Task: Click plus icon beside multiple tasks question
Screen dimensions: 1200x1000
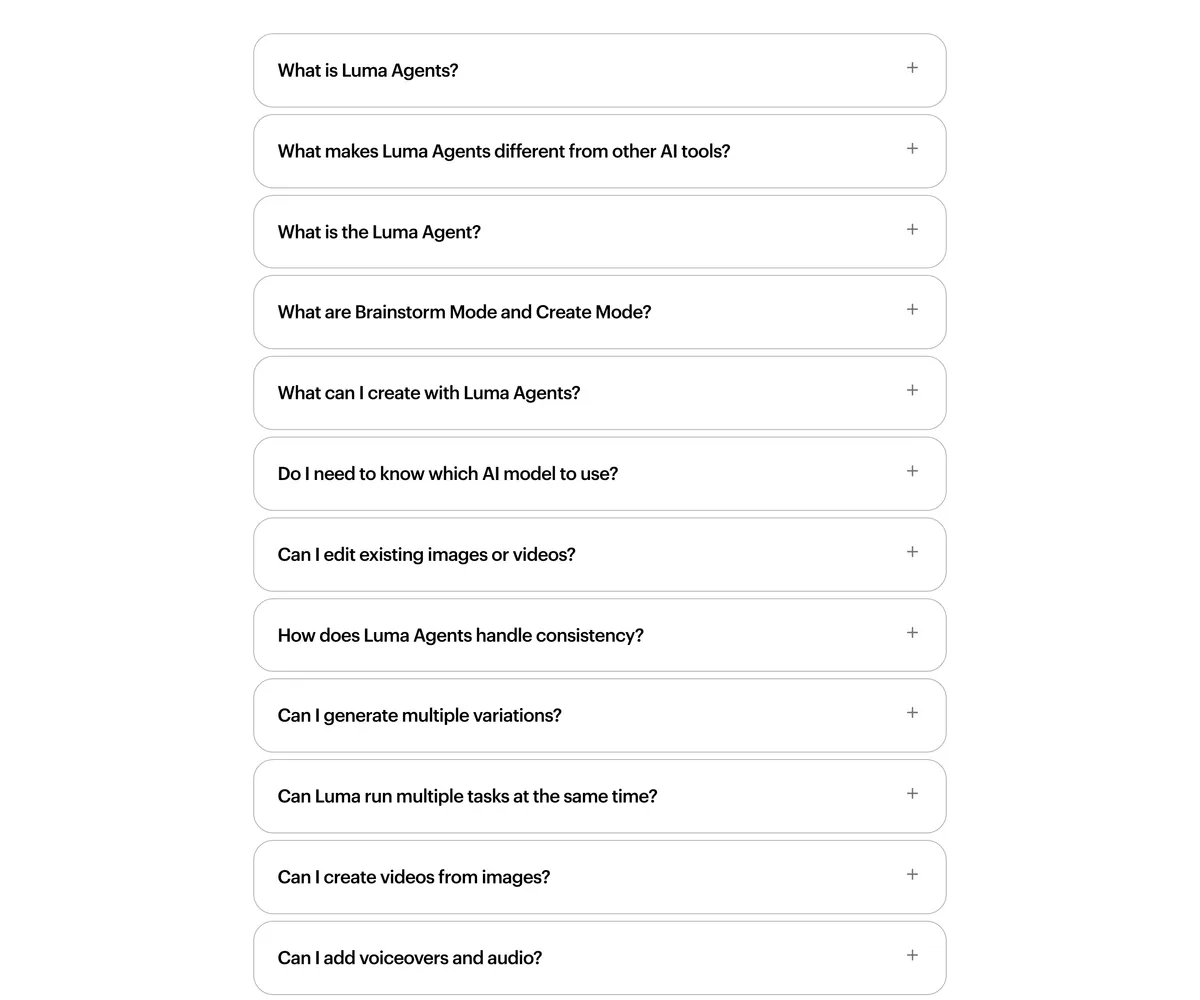Action: 912,794
